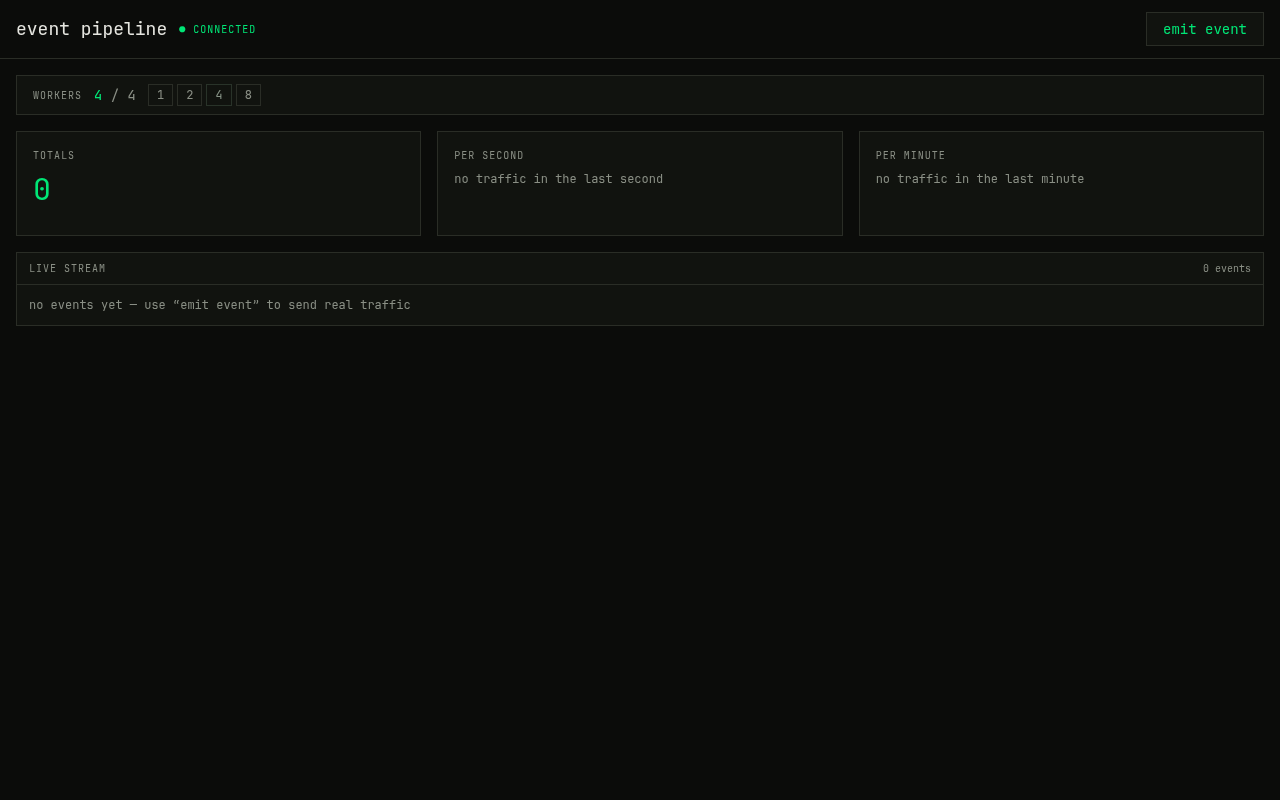Screen dimensions: 1280x800
Task: Click "no traffic in the last second"
Action: point(558,180)
